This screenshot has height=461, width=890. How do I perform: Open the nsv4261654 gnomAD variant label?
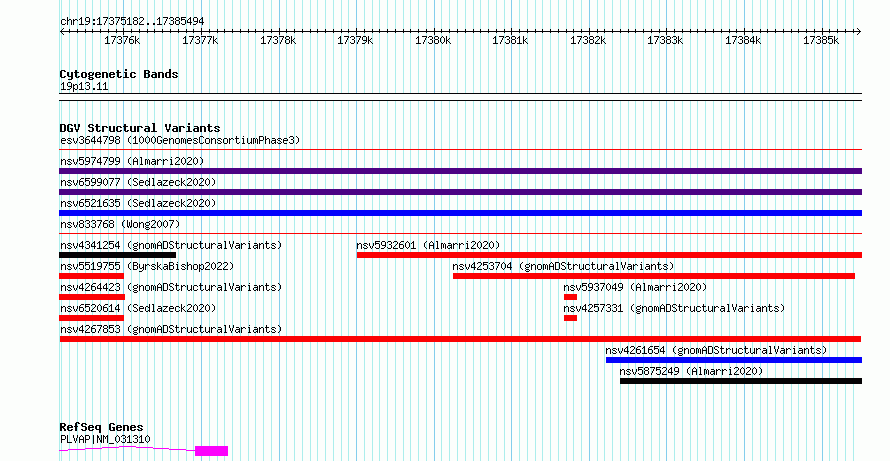pos(716,350)
